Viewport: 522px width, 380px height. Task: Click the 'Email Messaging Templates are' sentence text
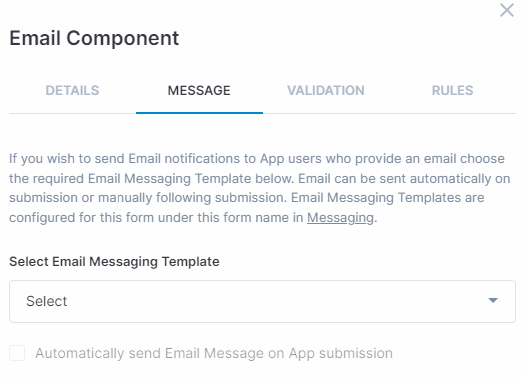click(387, 198)
